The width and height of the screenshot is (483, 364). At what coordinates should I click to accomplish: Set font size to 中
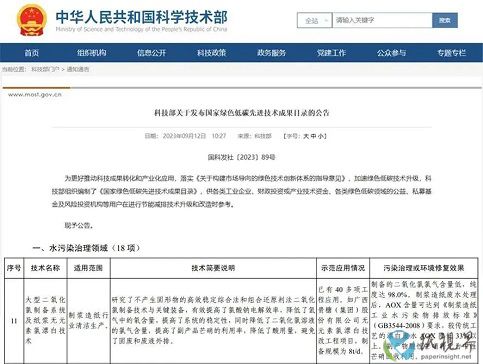click(x=313, y=136)
